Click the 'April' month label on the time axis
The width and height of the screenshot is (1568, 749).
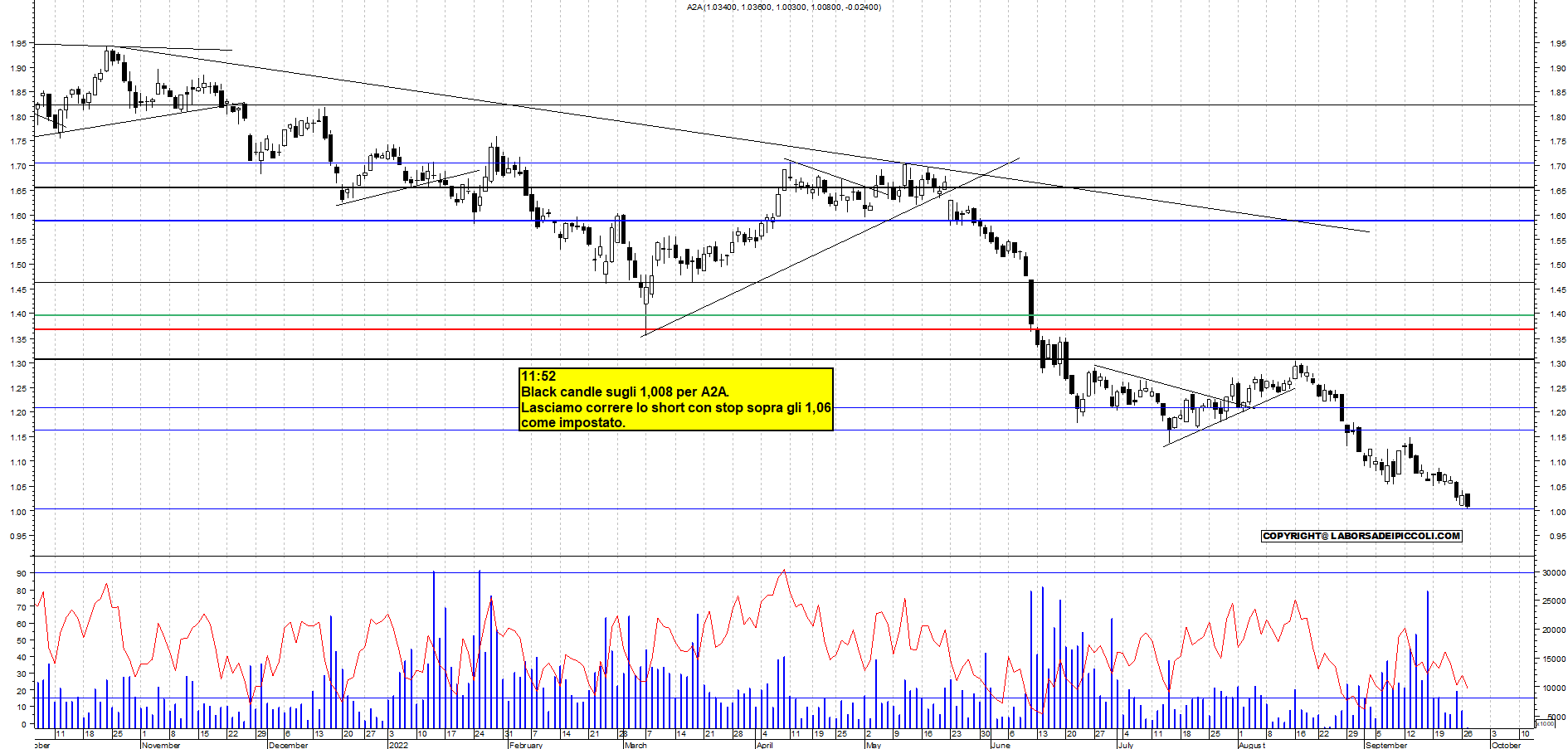(x=764, y=745)
